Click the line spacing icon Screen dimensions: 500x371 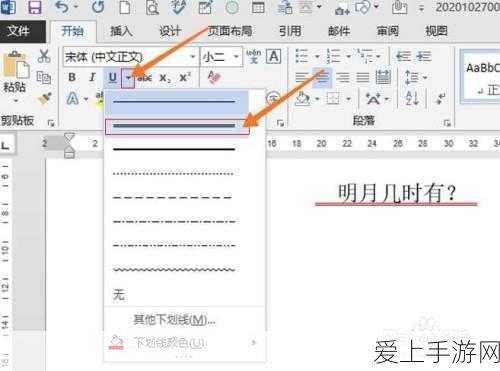411,77
